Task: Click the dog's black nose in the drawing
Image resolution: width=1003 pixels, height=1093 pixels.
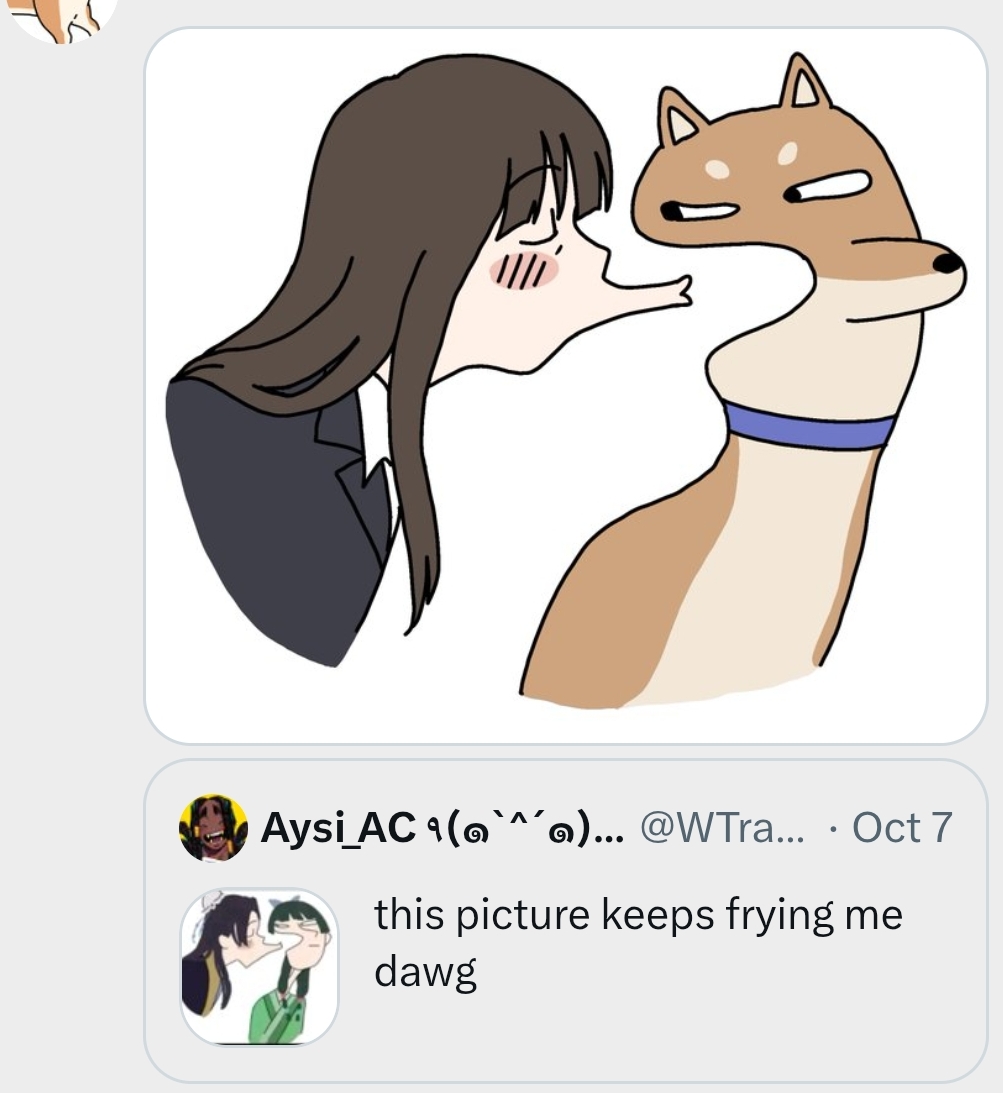Action: [947, 261]
